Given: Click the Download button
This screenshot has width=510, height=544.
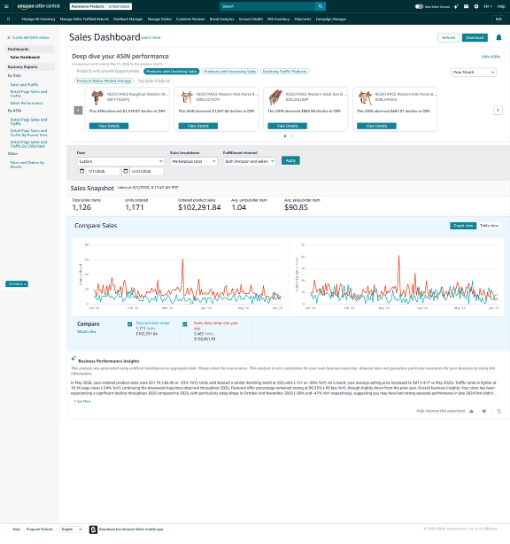Looking at the screenshot, I should [475, 37].
